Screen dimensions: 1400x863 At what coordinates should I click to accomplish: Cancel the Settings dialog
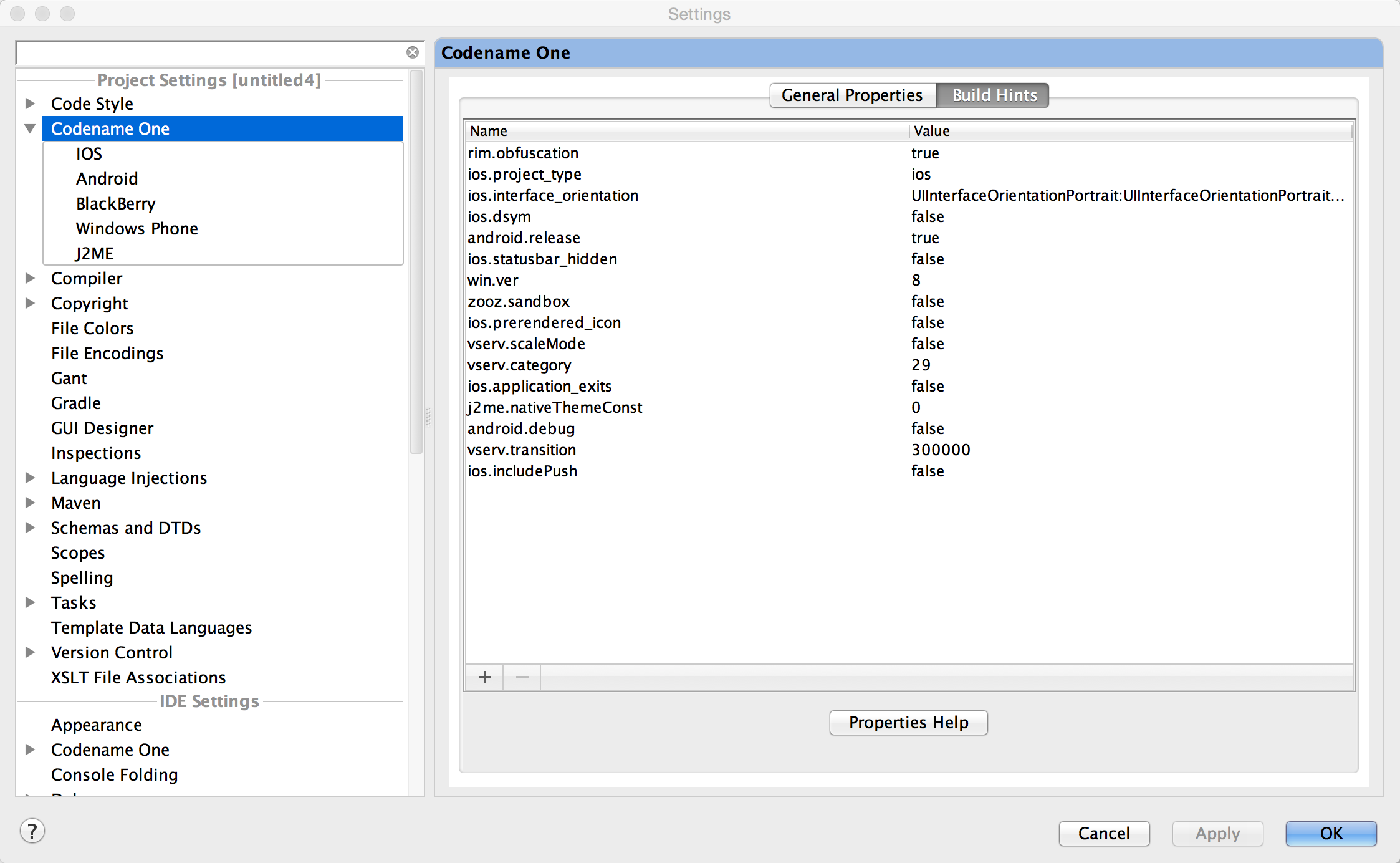pyautogui.click(x=1104, y=834)
